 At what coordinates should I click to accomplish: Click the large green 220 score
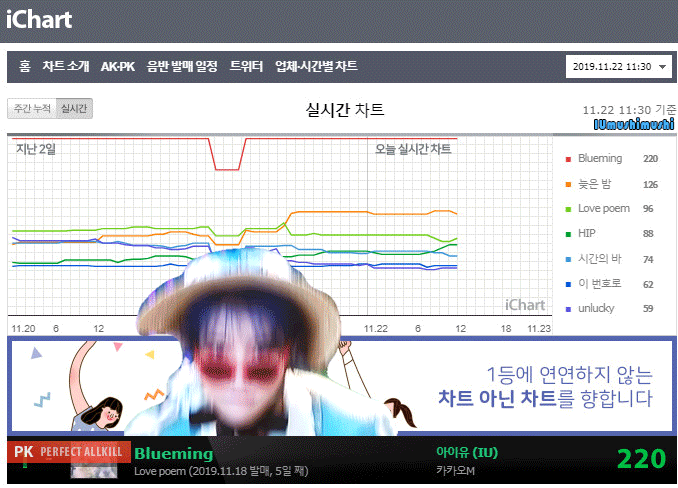click(x=641, y=459)
